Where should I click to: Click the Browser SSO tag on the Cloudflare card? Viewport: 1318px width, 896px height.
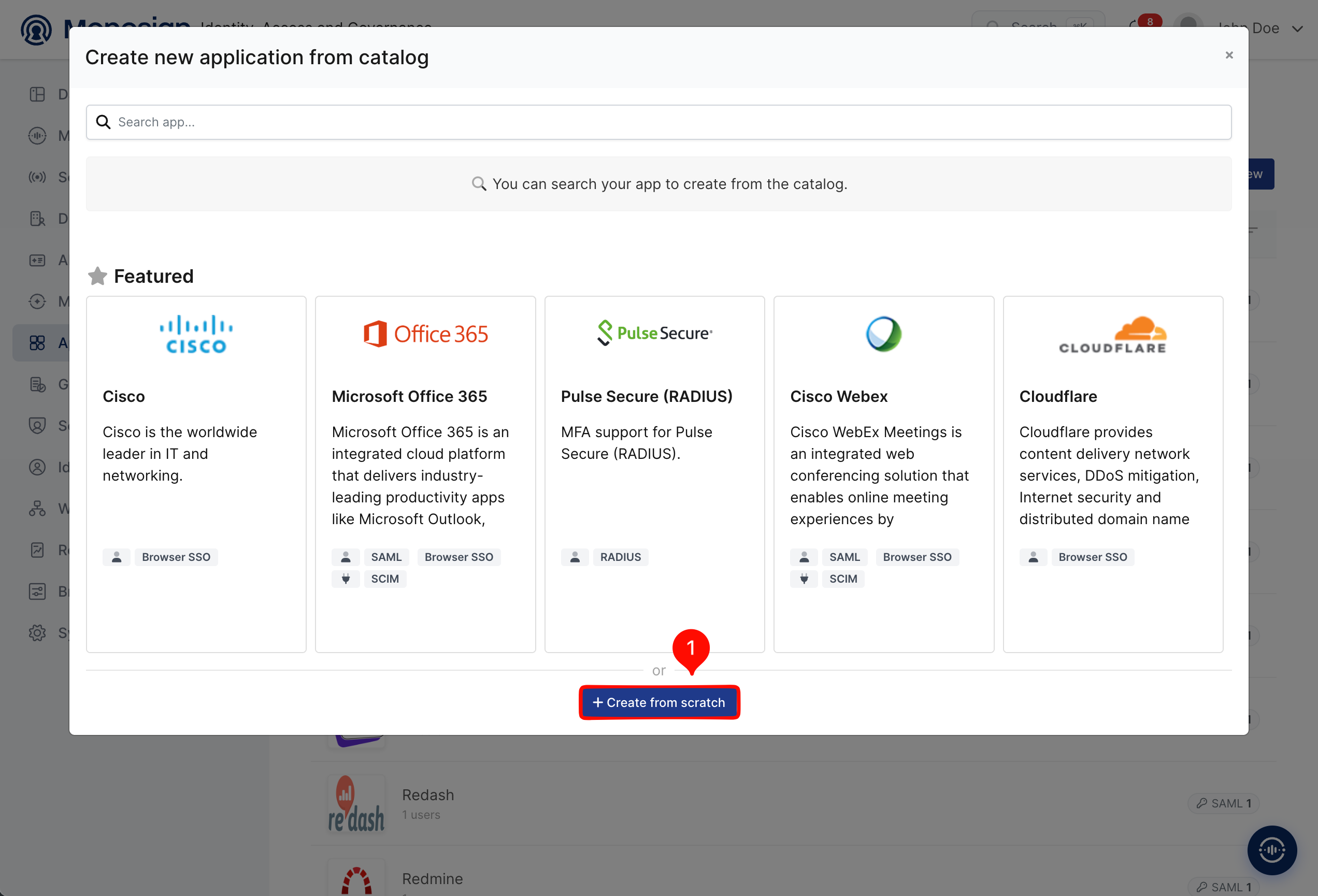[x=1092, y=557]
